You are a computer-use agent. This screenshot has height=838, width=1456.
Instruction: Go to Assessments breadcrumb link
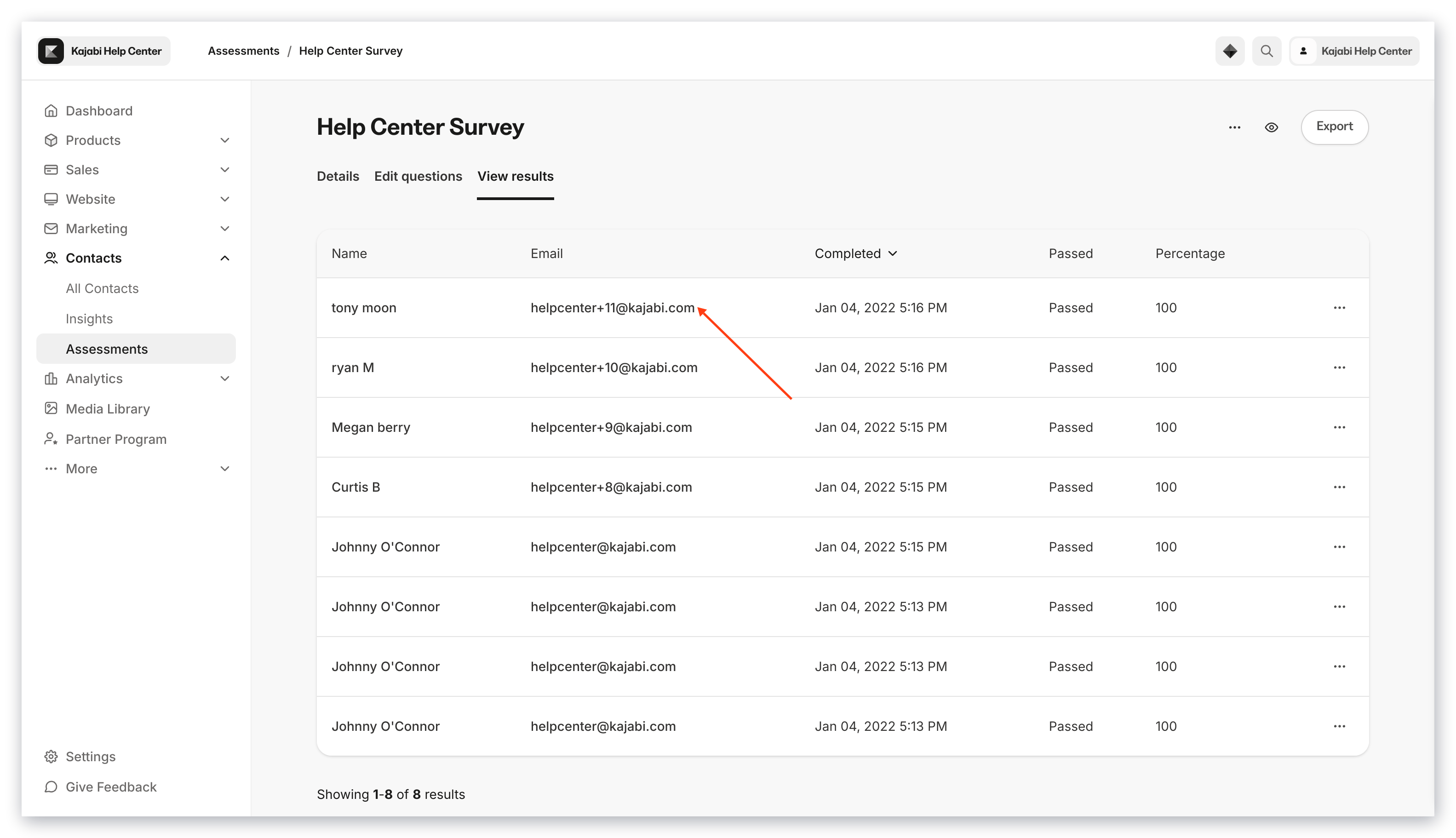(x=243, y=51)
